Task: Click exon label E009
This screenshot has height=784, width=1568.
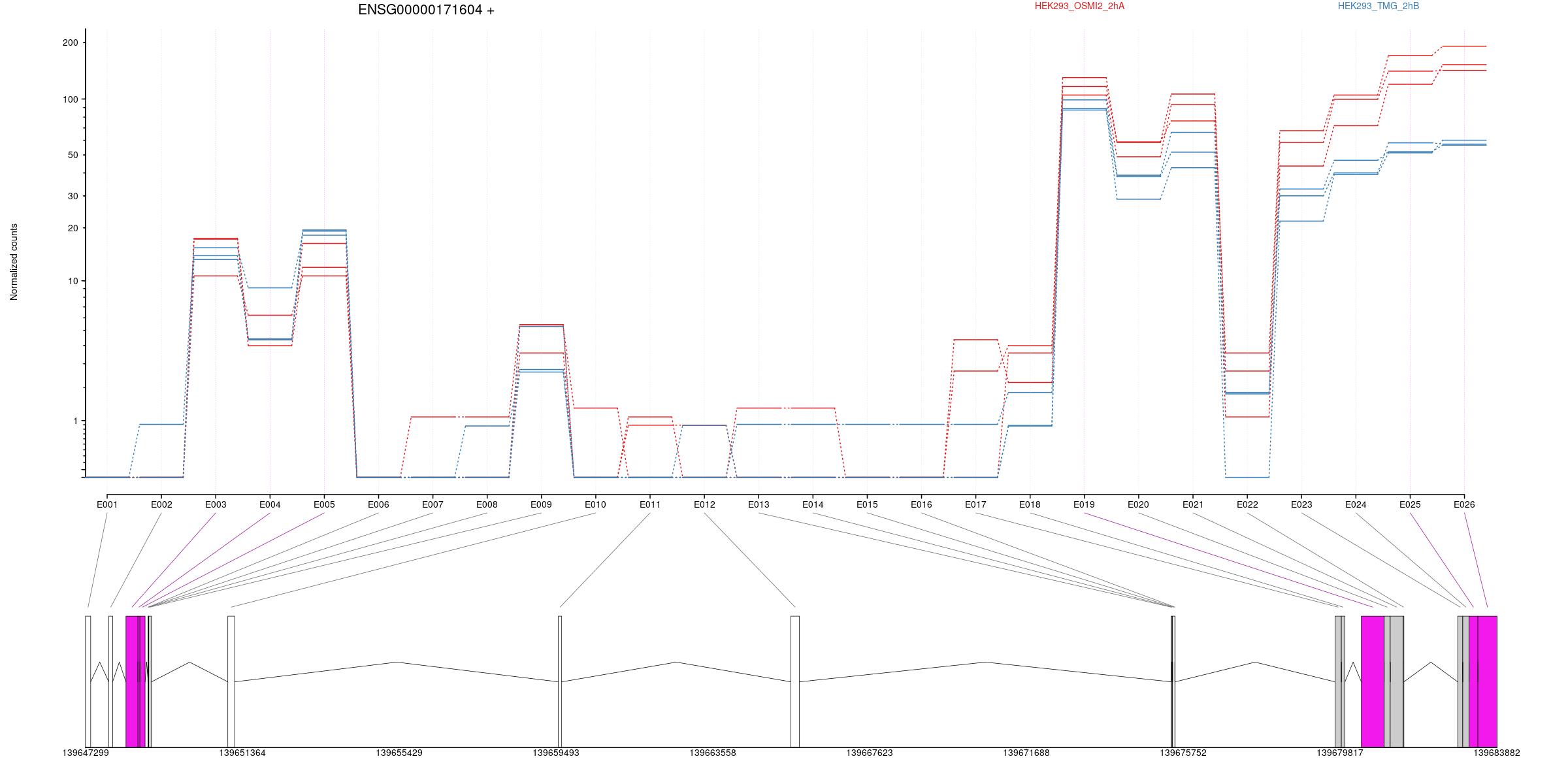Action: [x=541, y=504]
